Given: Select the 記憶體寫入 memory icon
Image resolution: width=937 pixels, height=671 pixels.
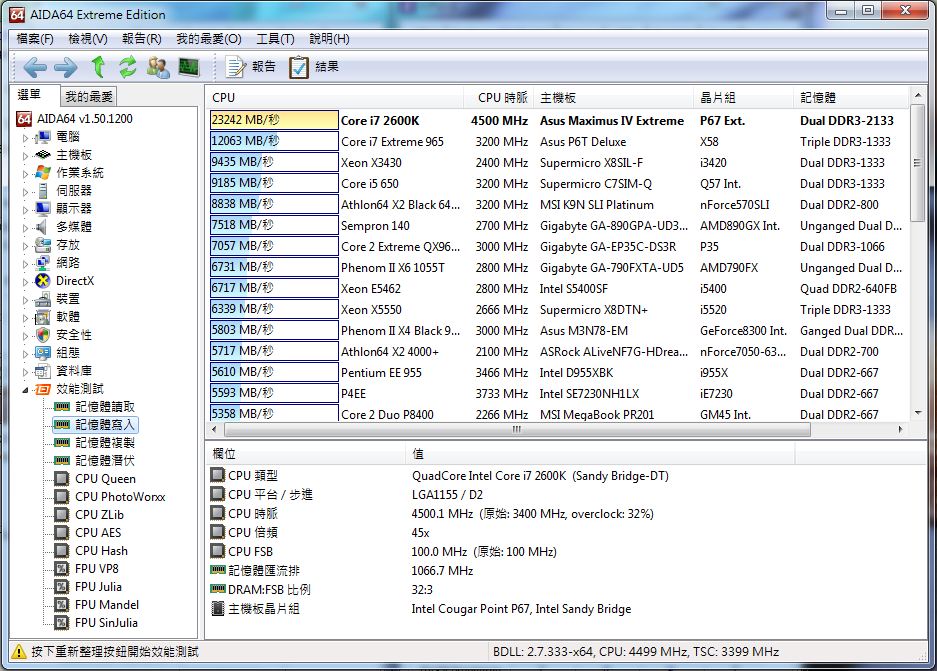Looking at the screenshot, I should 62,425.
